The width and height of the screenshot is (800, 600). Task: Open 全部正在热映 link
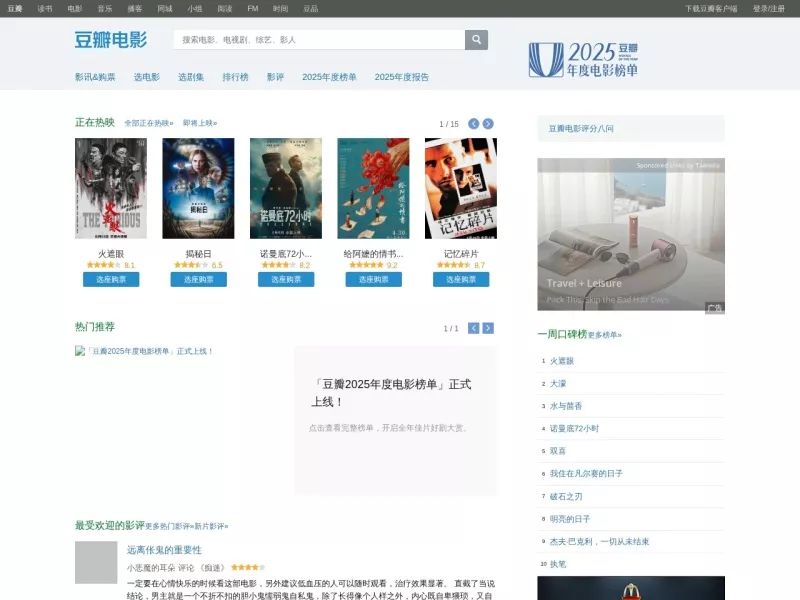click(149, 123)
